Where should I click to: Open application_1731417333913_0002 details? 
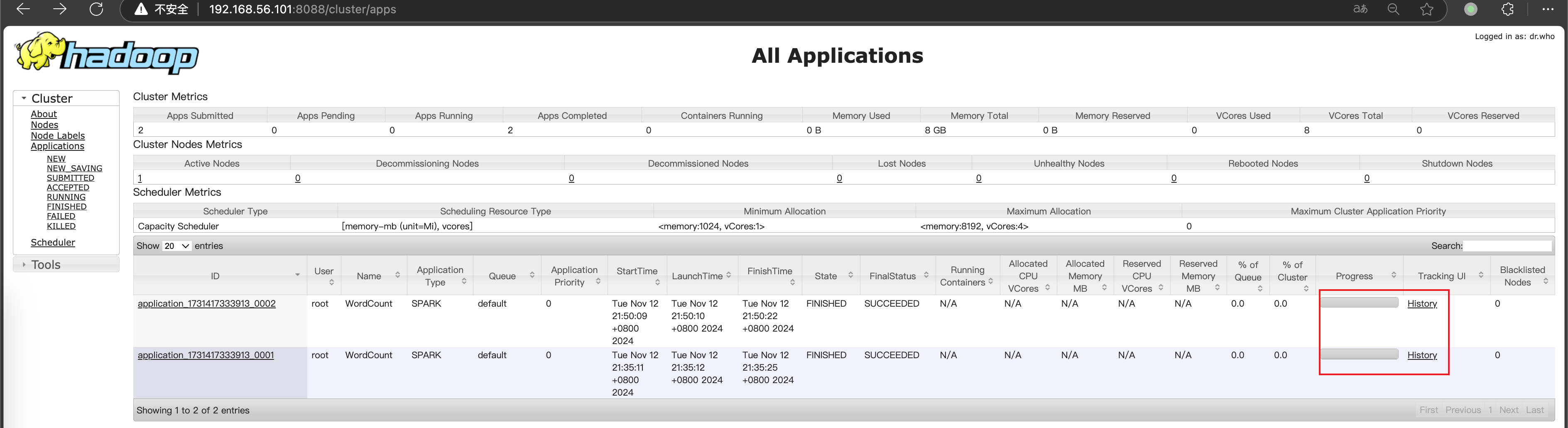[206, 303]
